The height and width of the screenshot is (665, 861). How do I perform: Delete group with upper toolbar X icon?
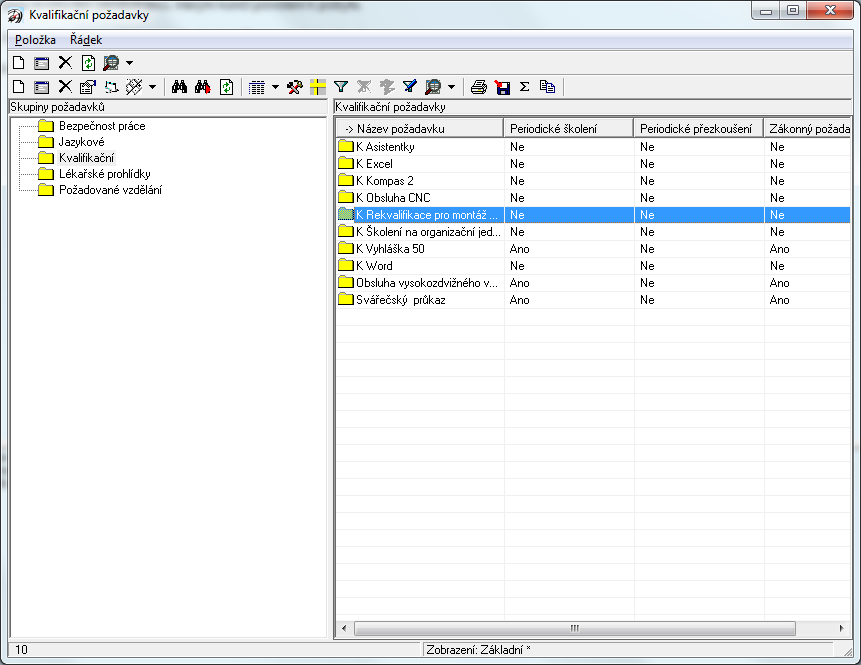pyautogui.click(x=65, y=63)
